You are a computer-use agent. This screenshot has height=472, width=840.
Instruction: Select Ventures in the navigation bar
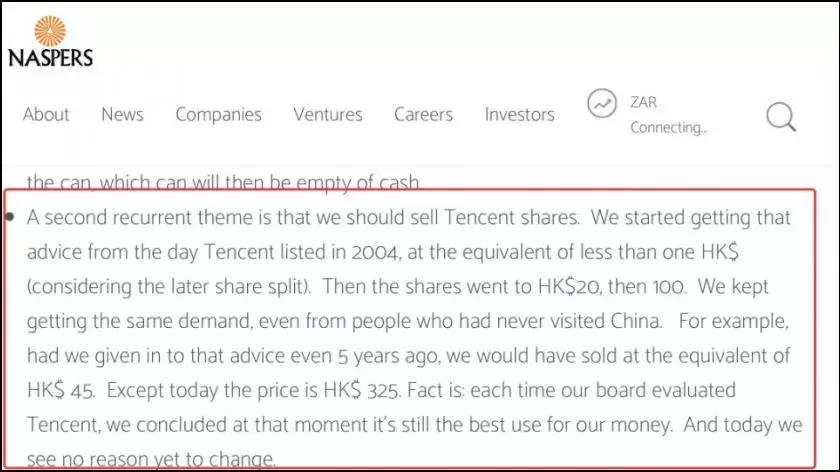pyautogui.click(x=327, y=114)
